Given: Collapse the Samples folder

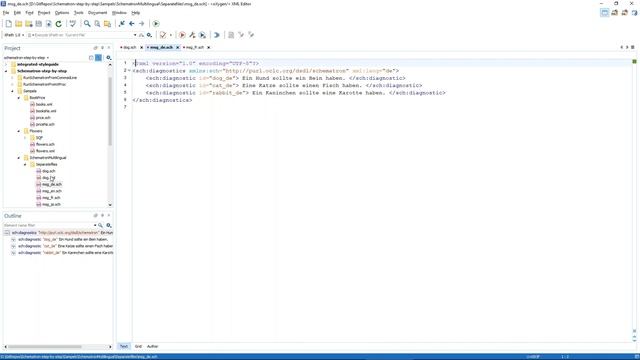Looking at the screenshot, I should point(13,91).
